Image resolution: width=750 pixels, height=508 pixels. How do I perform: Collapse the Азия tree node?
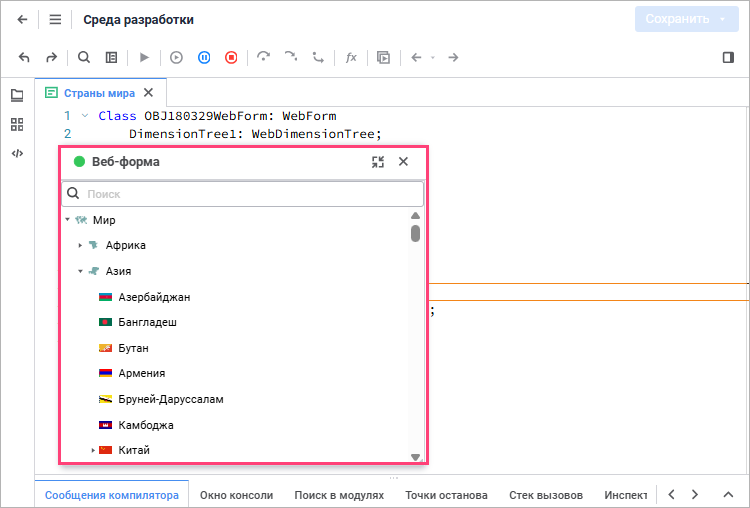click(x=80, y=271)
